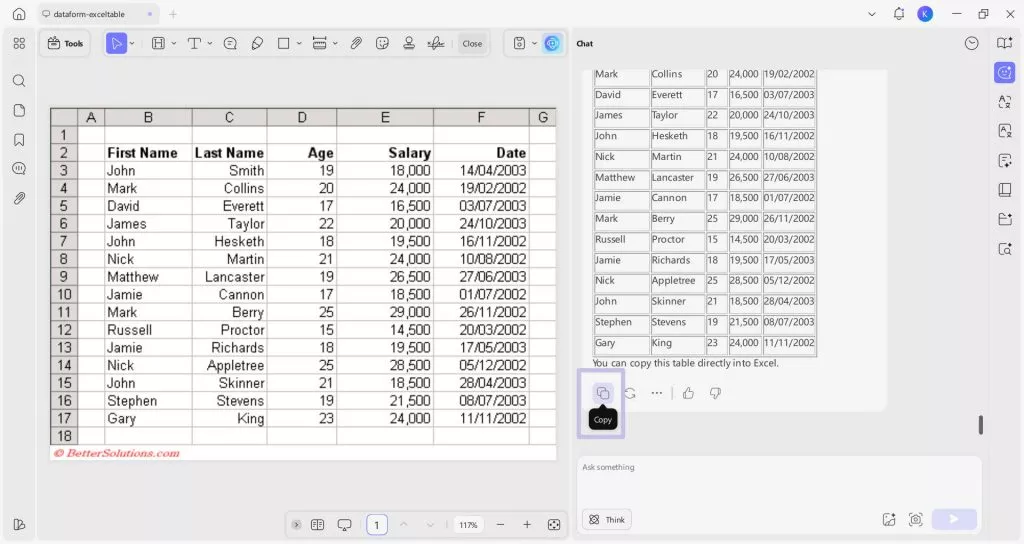1024x544 pixels.
Task: Zoom out with minus button
Action: [500, 524]
